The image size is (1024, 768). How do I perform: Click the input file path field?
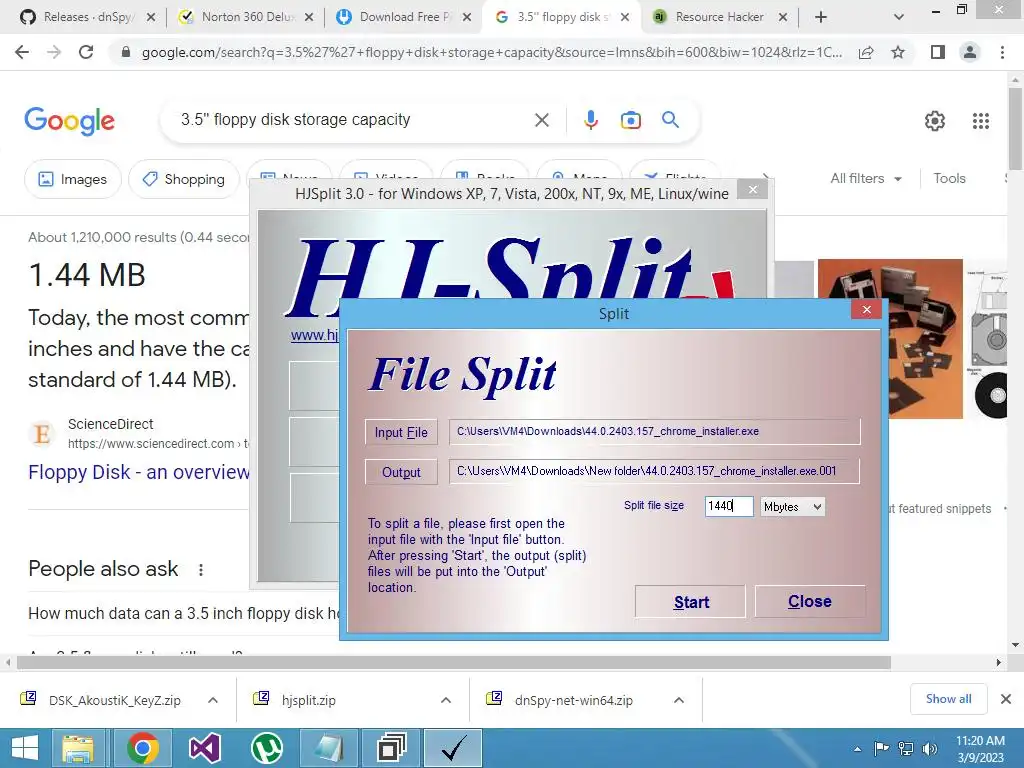click(x=654, y=432)
